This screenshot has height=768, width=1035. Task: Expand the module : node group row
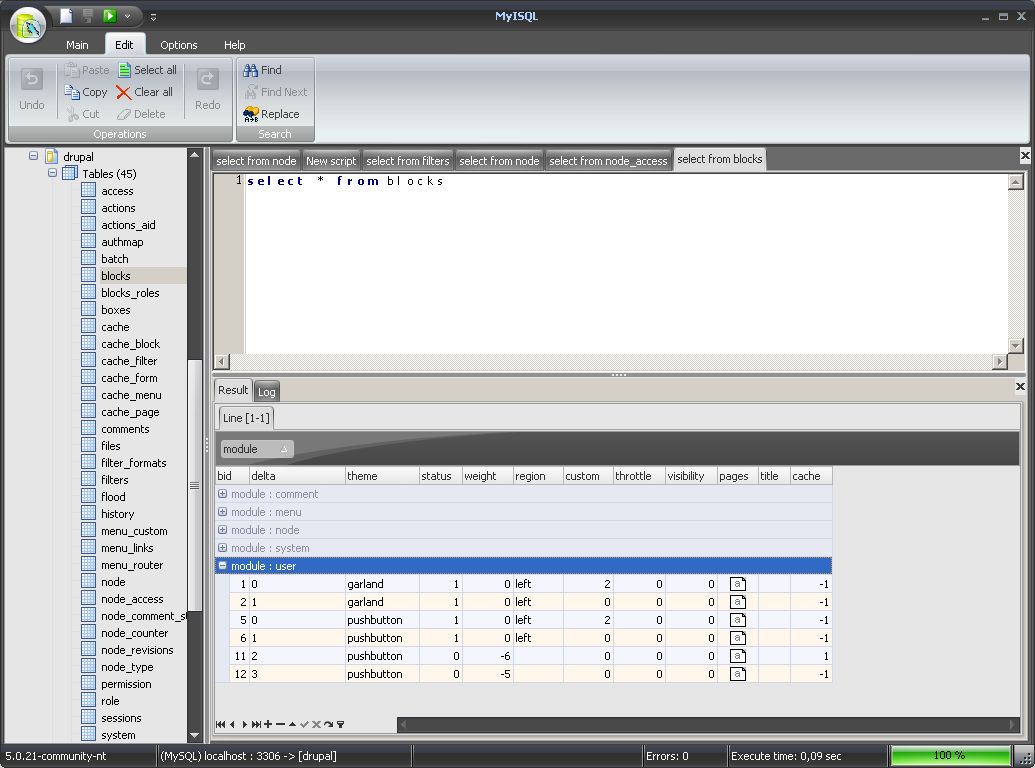222,530
